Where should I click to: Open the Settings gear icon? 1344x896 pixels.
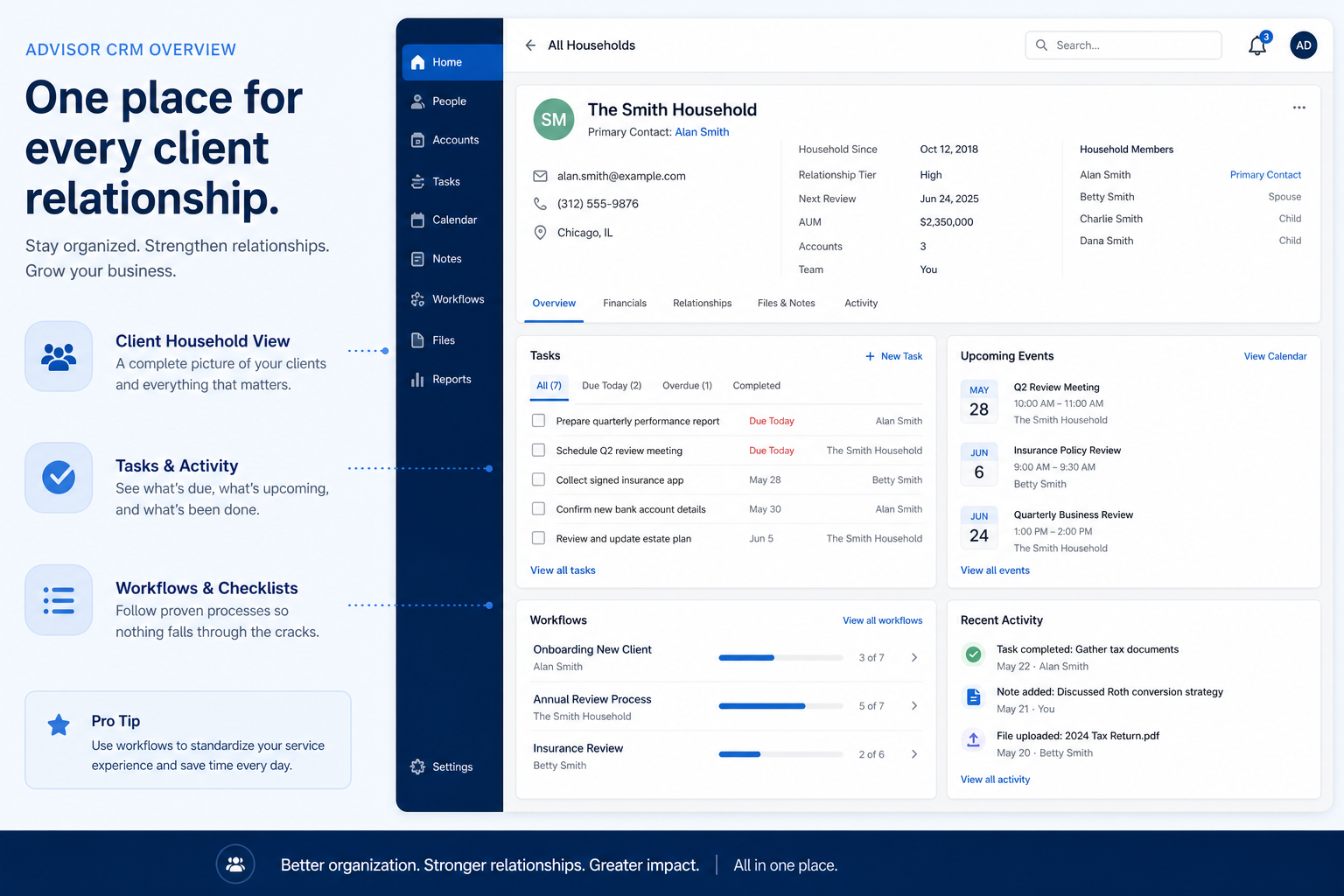pos(417,766)
